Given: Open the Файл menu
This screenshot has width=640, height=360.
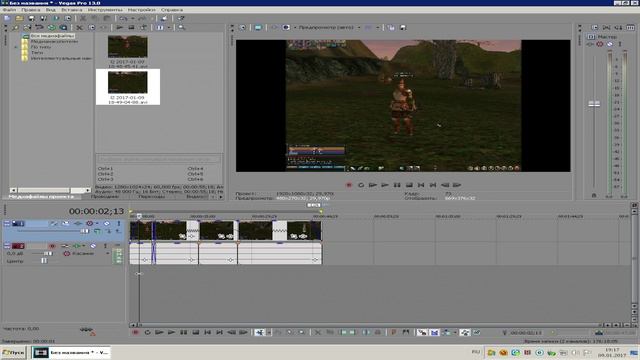Looking at the screenshot, I should 9,10.
